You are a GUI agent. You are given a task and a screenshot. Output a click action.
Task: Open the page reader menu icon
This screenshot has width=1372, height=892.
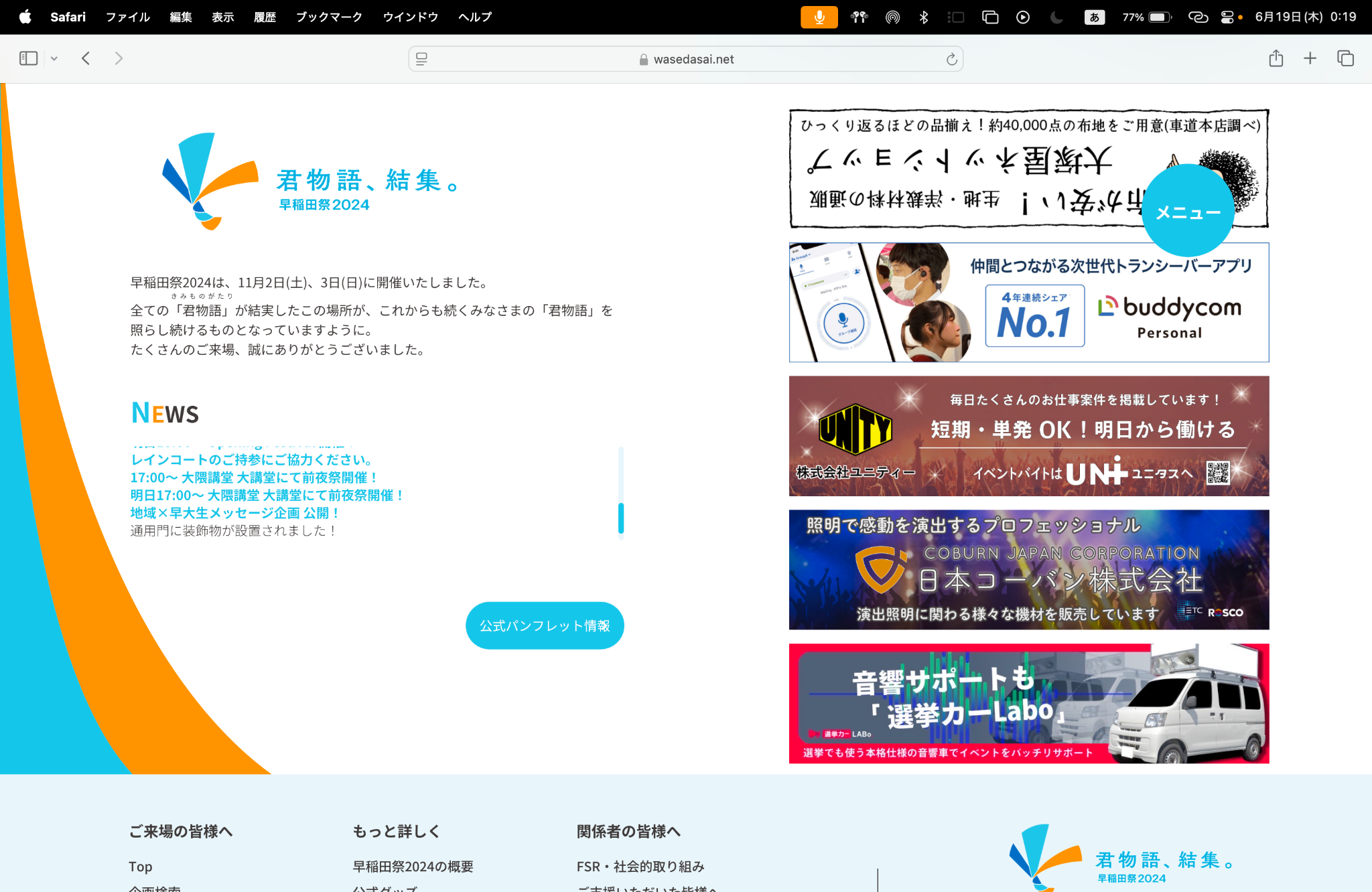click(x=421, y=59)
